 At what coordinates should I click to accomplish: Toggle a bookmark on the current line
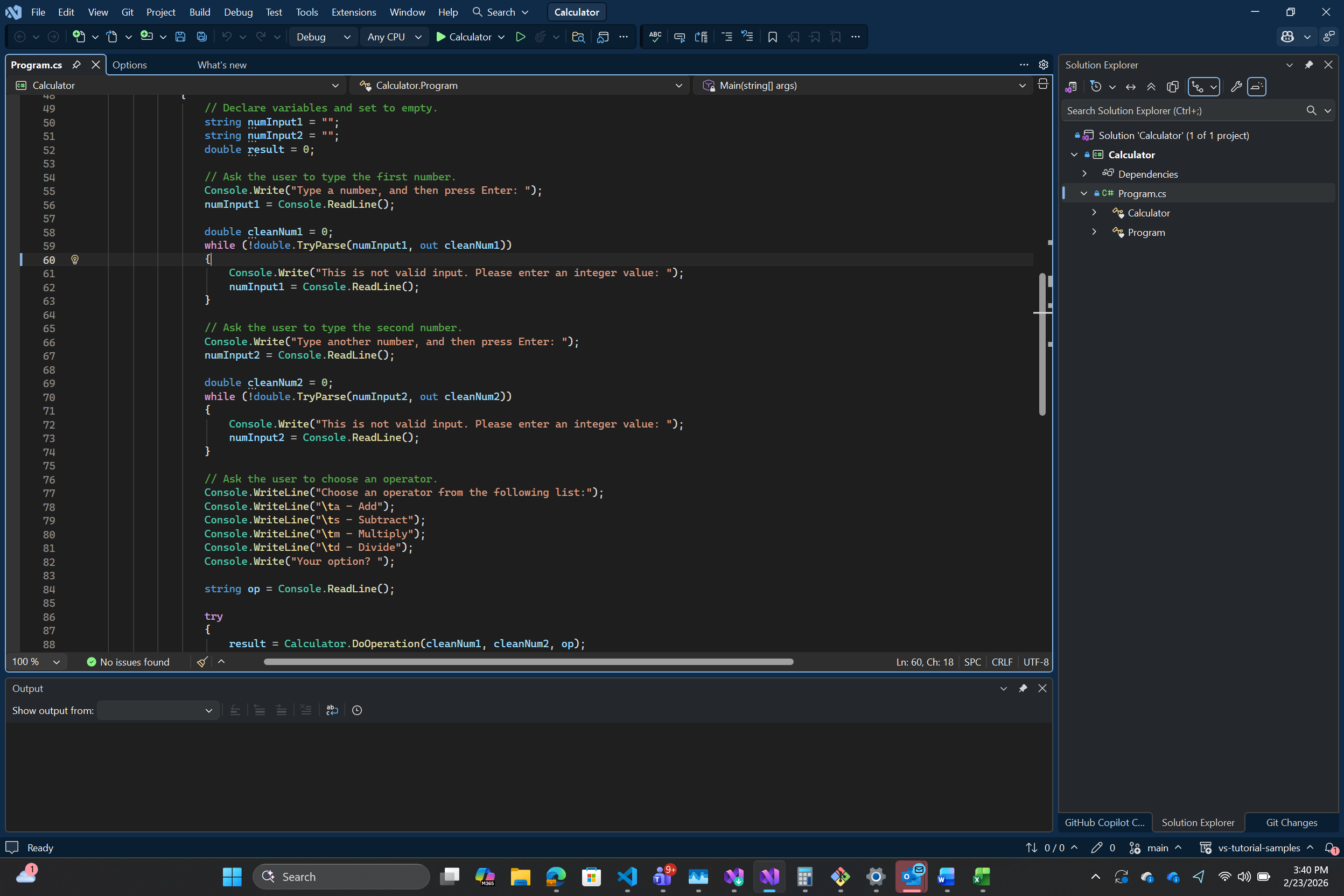[x=773, y=36]
